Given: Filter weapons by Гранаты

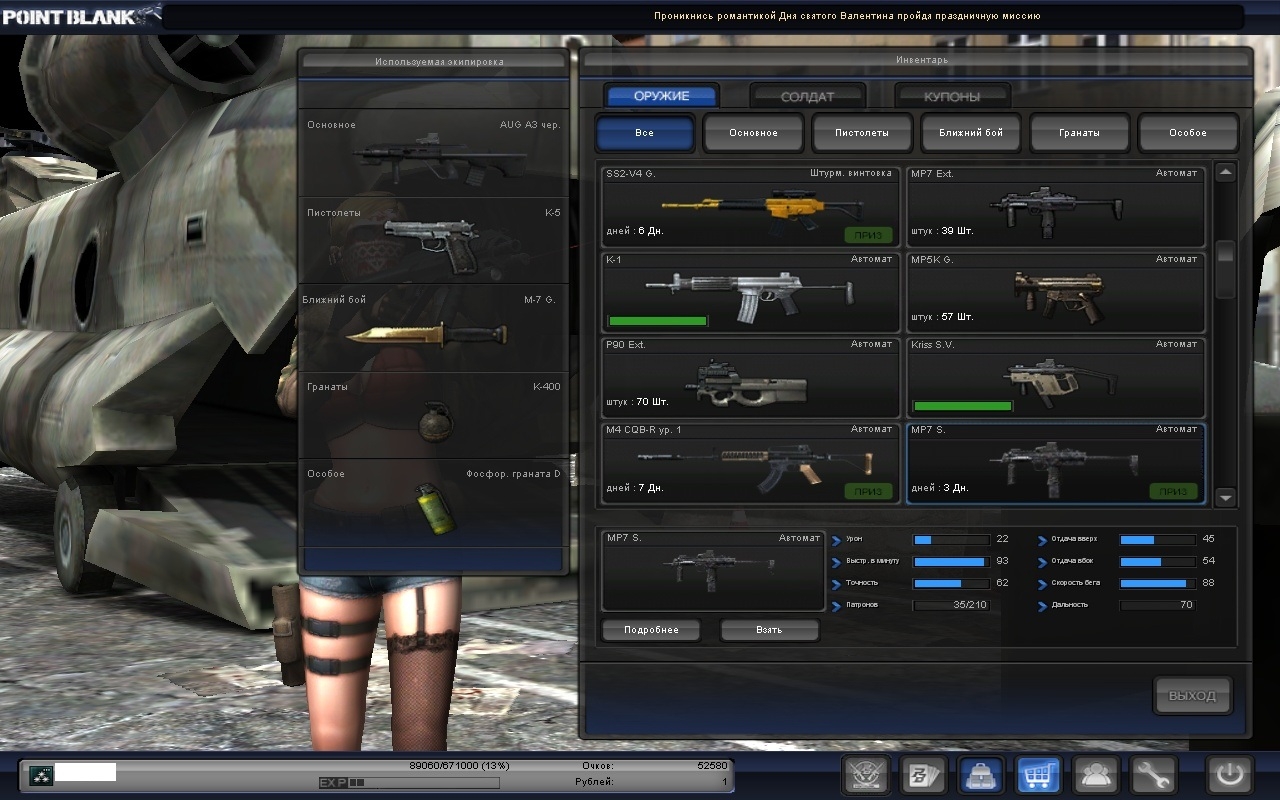Looking at the screenshot, I should (1080, 133).
